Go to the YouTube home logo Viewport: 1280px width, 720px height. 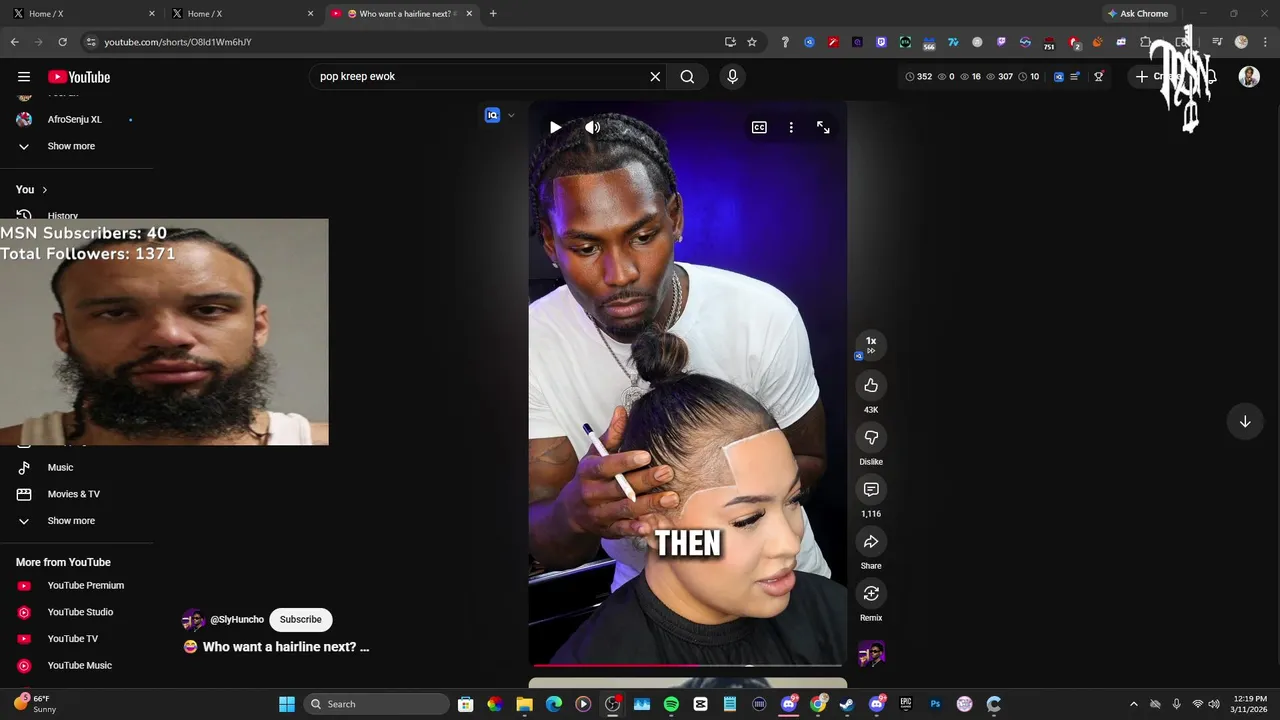click(79, 77)
